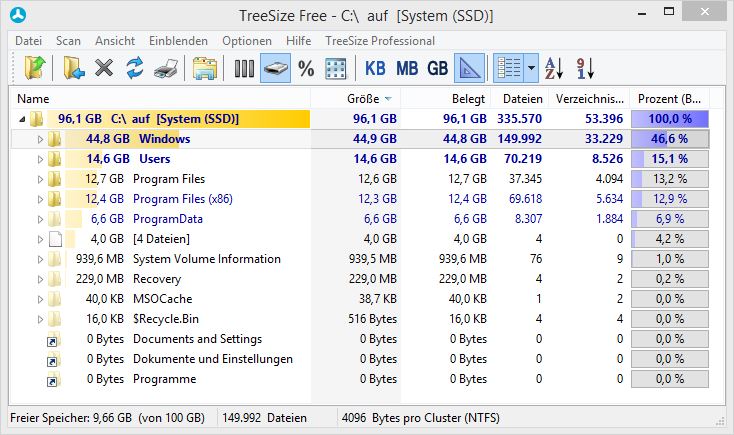
Task: Select the Users folder row
Action: click(360, 159)
